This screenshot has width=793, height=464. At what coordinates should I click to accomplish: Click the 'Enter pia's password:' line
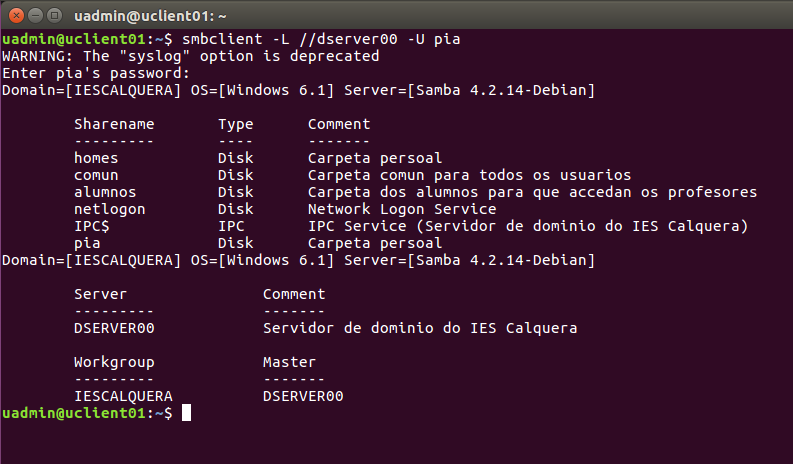[96, 73]
